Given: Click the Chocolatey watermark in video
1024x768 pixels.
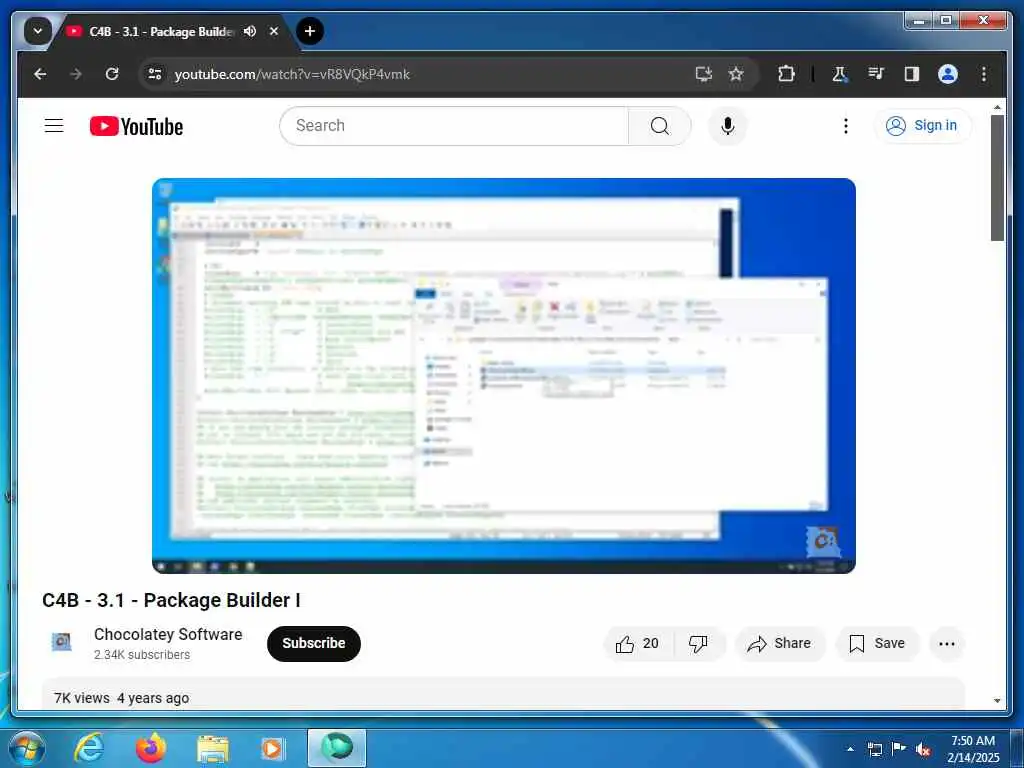Looking at the screenshot, I should pos(822,541).
